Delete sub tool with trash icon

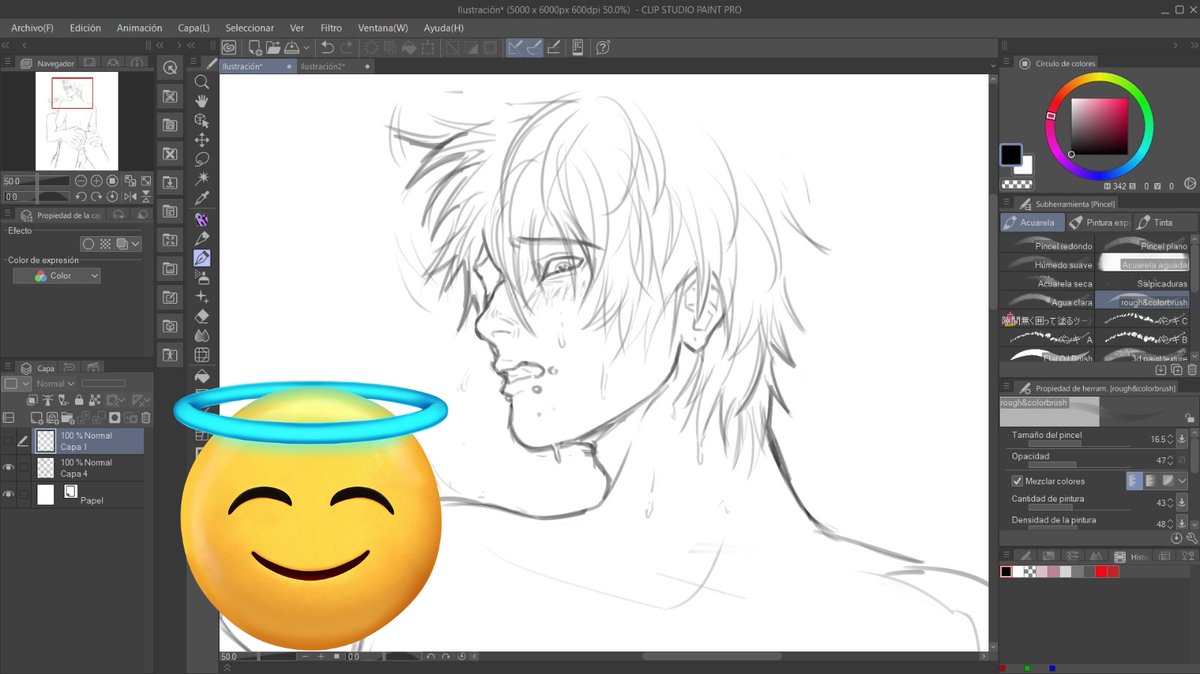(1191, 370)
